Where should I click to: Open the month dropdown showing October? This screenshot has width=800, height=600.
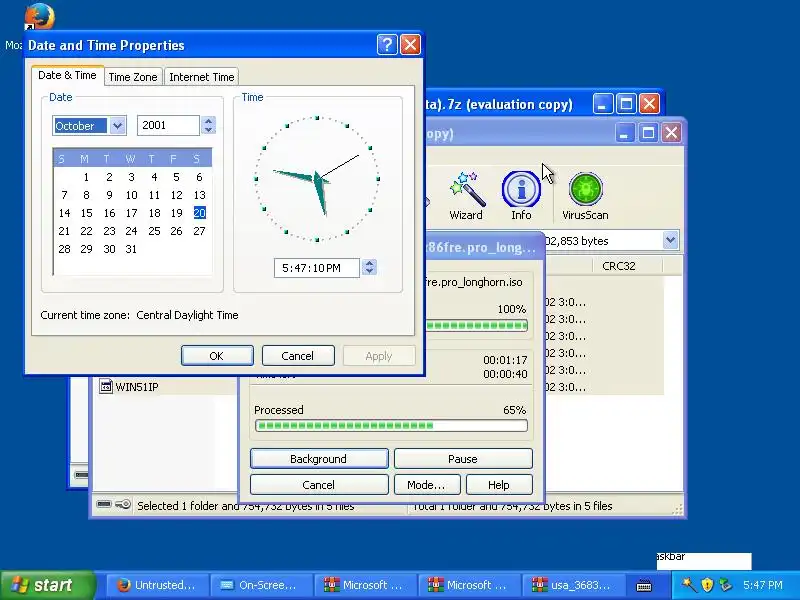pyautogui.click(x=117, y=126)
